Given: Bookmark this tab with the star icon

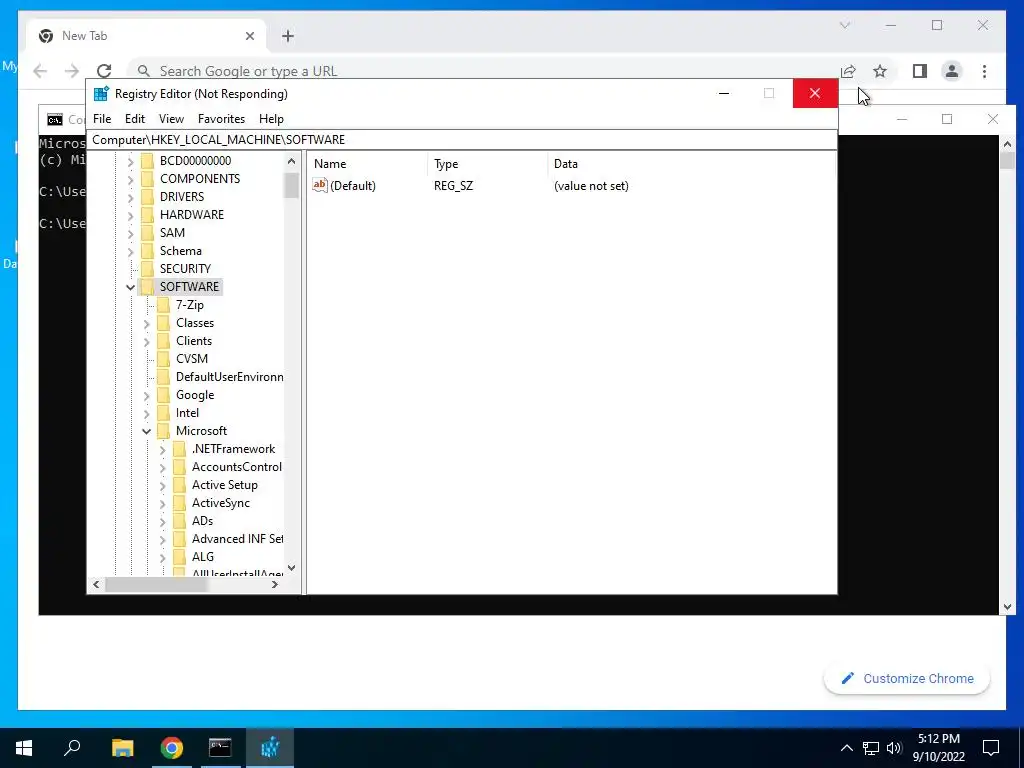Looking at the screenshot, I should pyautogui.click(x=880, y=71).
